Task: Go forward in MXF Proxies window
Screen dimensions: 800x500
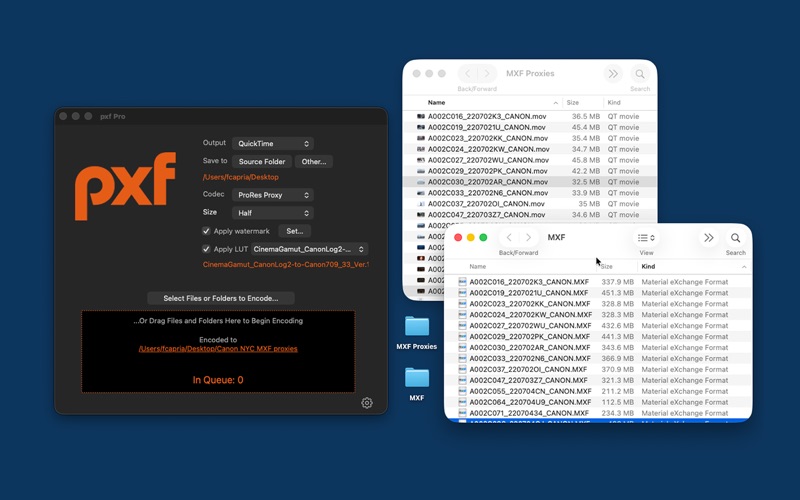Action: (487, 74)
